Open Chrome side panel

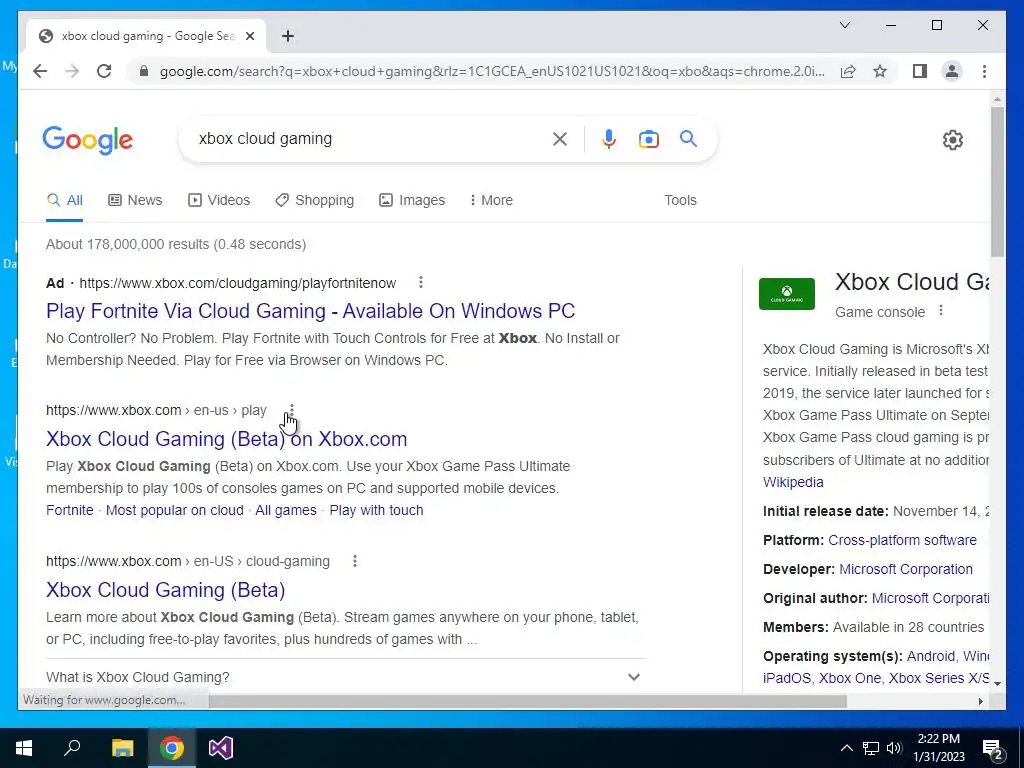[920, 71]
